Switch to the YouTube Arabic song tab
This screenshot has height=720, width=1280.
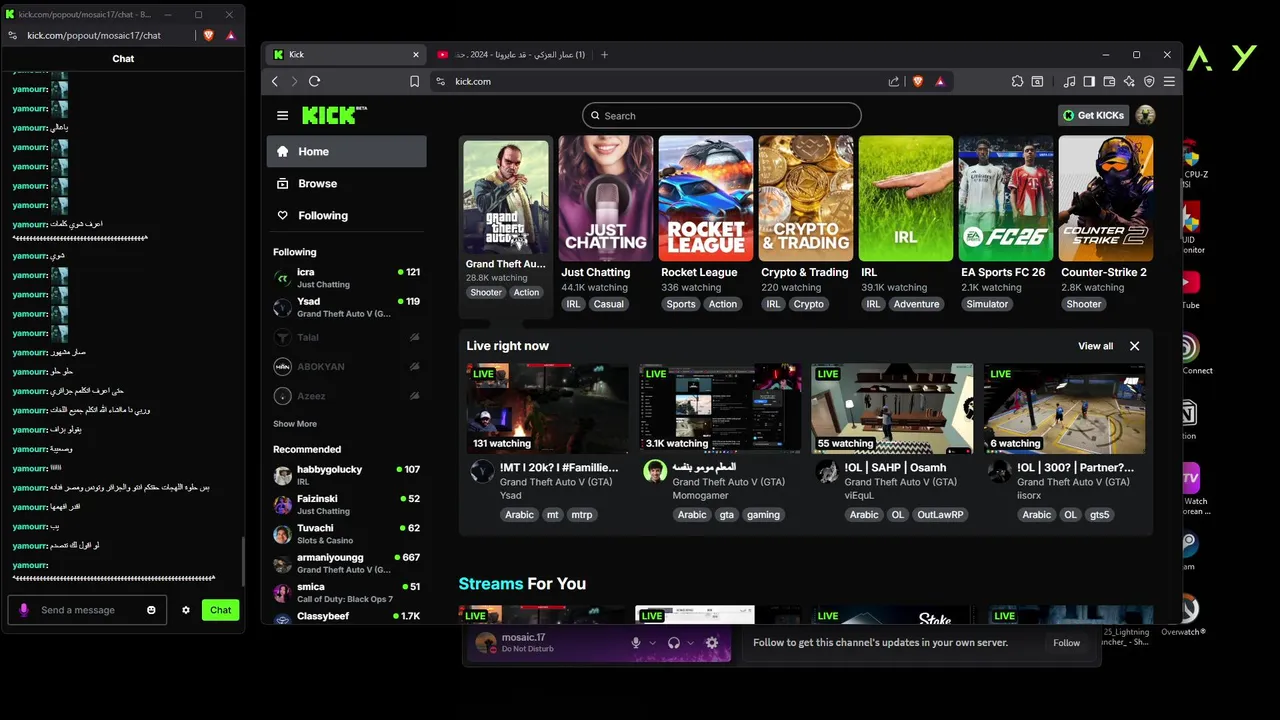[x=511, y=54]
